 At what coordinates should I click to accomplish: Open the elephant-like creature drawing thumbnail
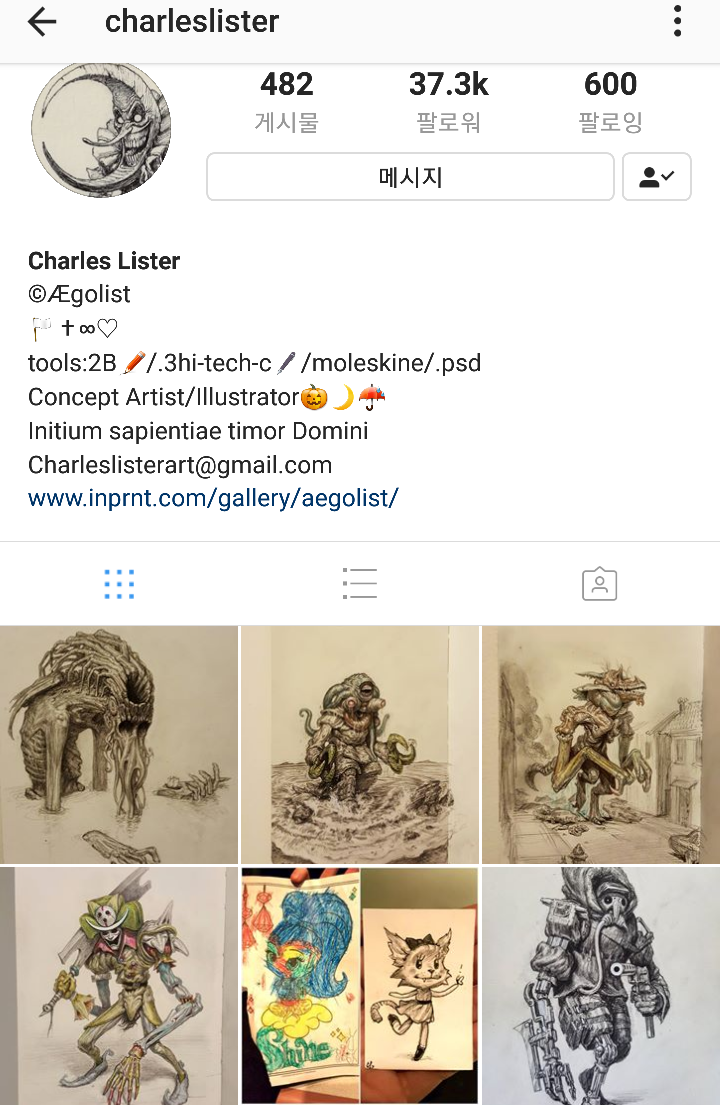tap(119, 745)
